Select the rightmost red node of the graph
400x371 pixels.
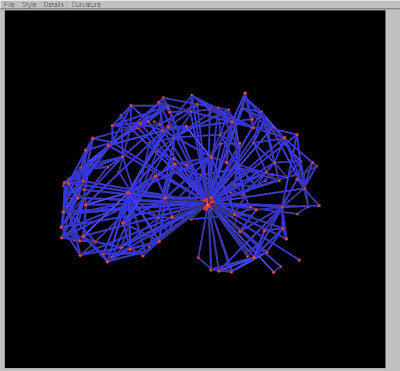coord(319,206)
